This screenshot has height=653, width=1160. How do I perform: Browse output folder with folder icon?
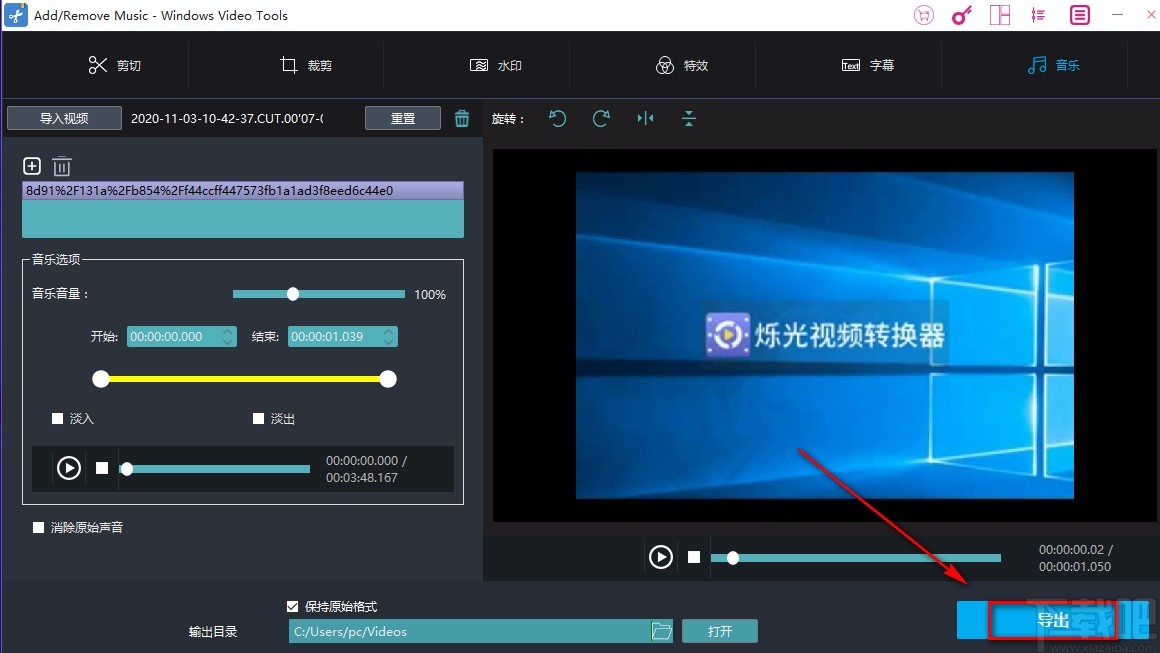pos(662,631)
